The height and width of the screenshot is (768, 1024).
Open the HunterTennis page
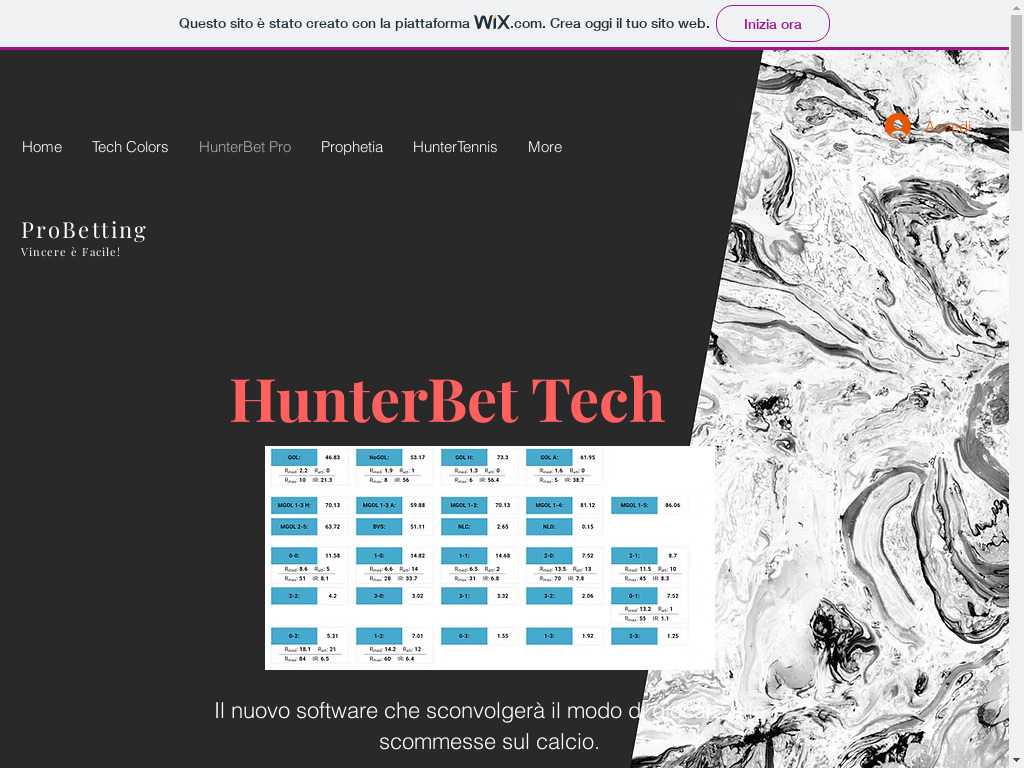coord(455,147)
